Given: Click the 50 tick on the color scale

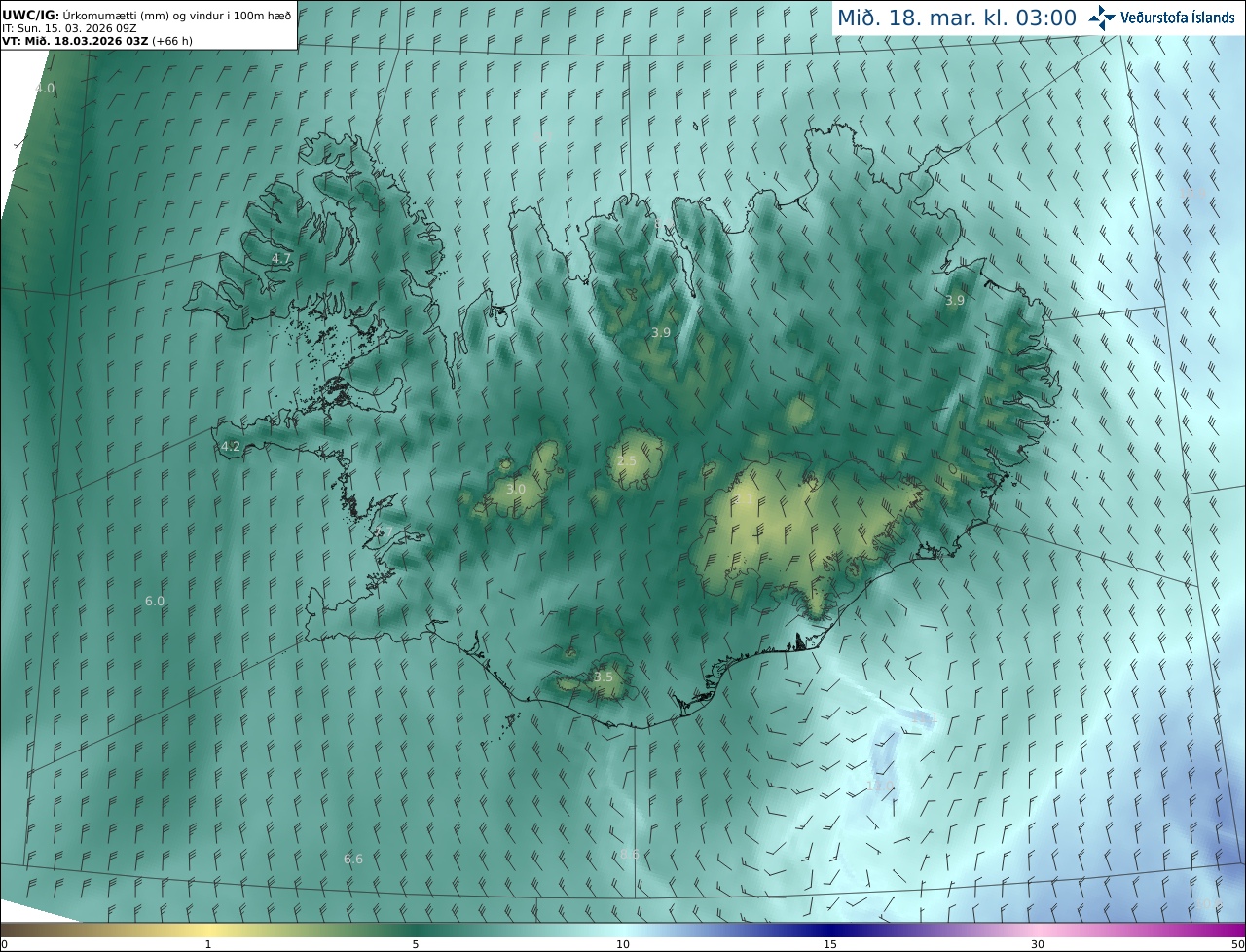Looking at the screenshot, I should (x=1237, y=944).
